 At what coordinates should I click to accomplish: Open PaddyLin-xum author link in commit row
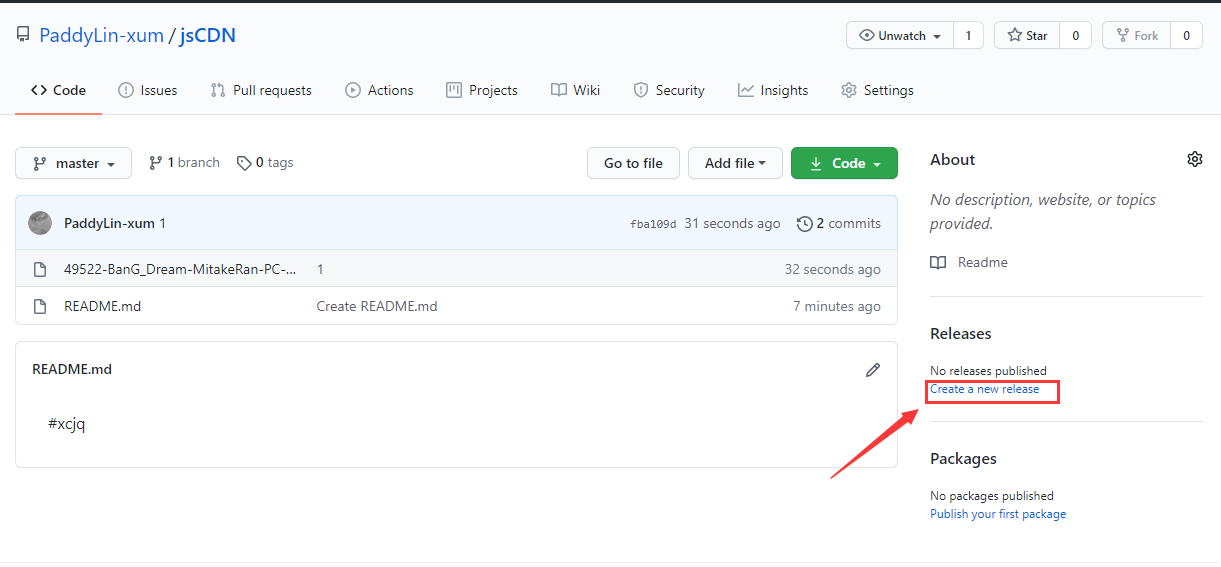[109, 223]
